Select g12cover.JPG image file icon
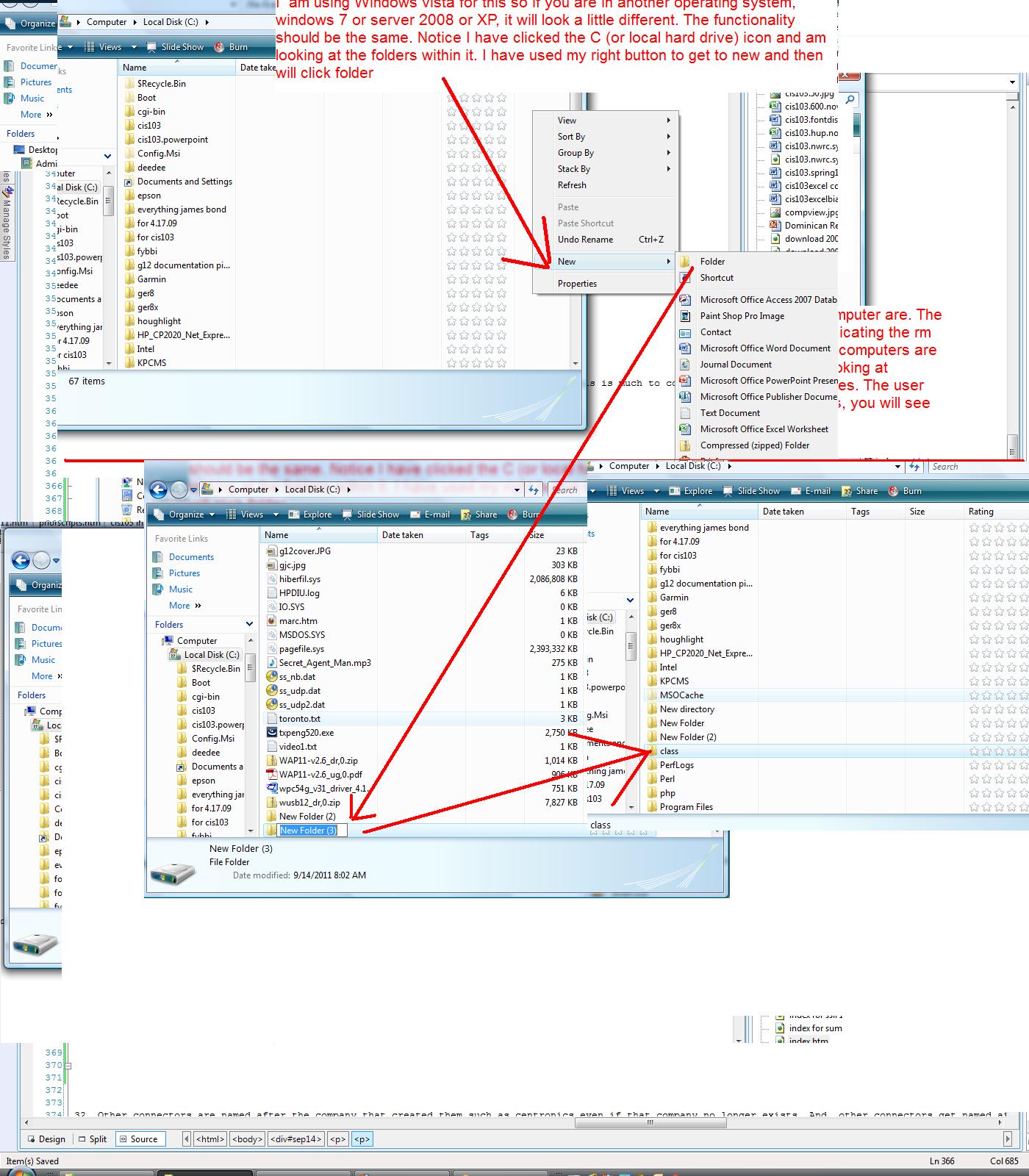The width and height of the screenshot is (1029, 1176). point(271,551)
